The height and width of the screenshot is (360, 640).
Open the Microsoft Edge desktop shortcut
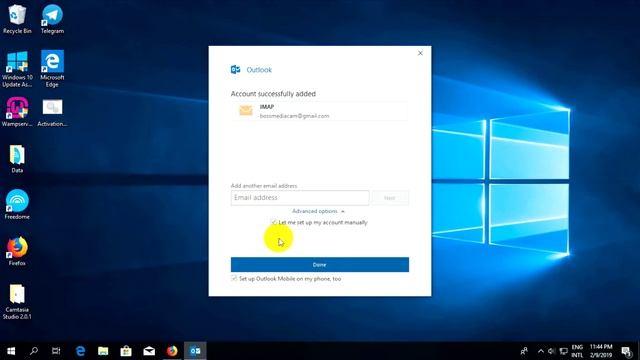[52, 69]
